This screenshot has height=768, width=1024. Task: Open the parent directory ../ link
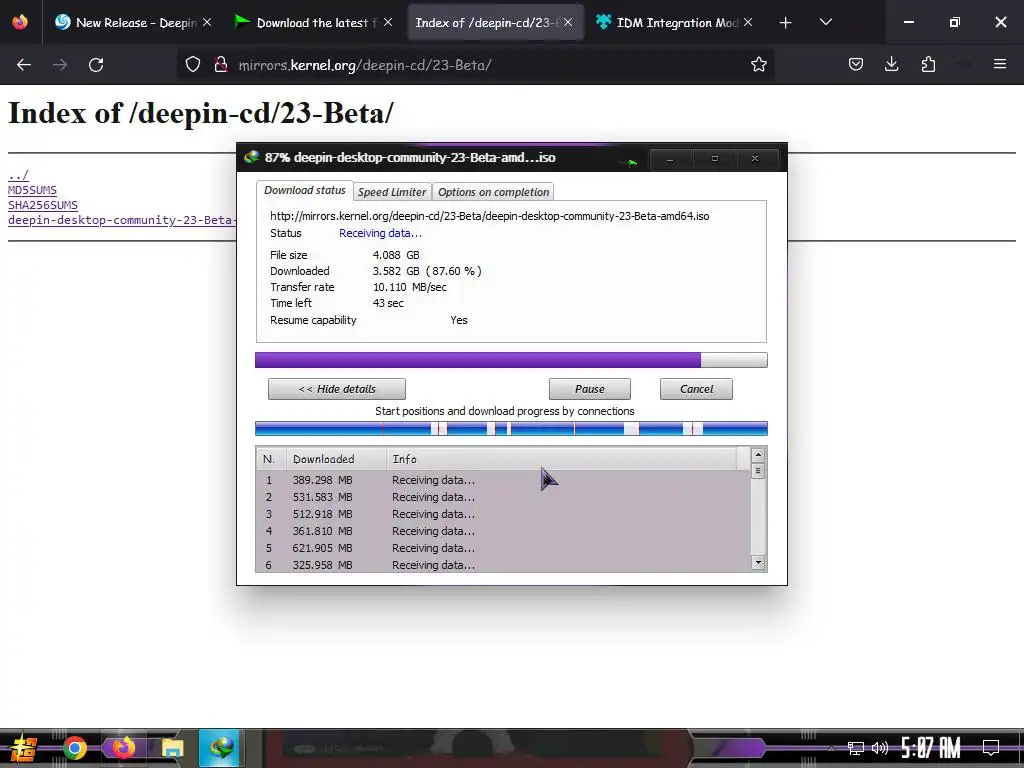(x=18, y=175)
